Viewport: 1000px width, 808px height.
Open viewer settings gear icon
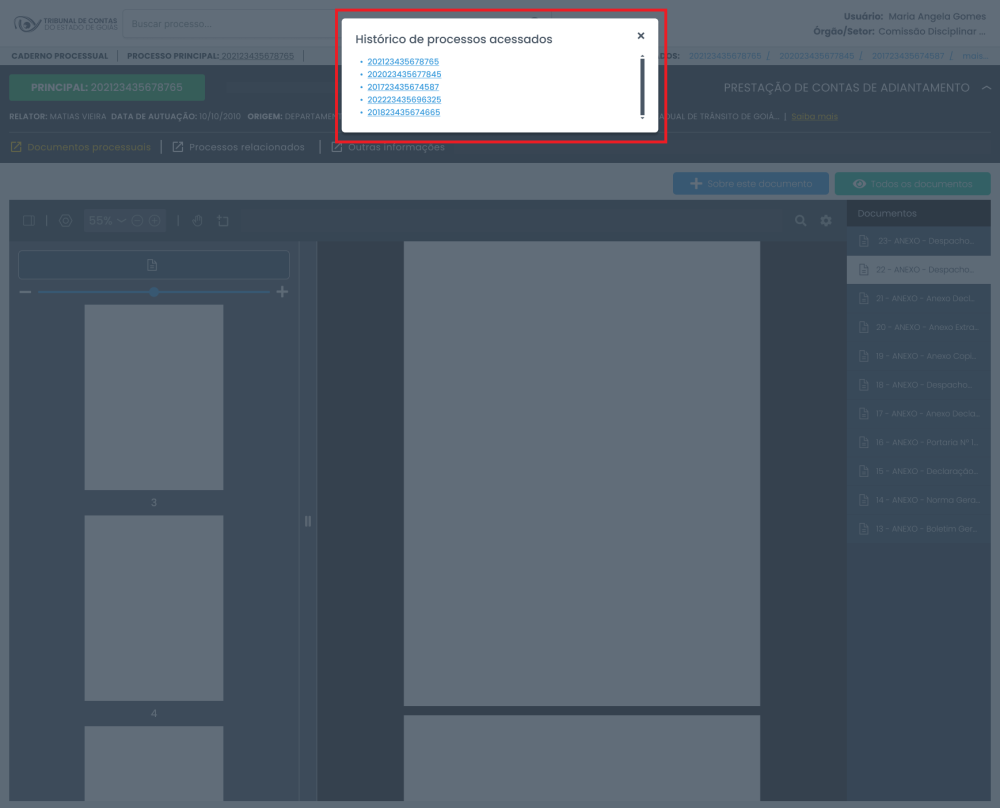click(x=826, y=221)
